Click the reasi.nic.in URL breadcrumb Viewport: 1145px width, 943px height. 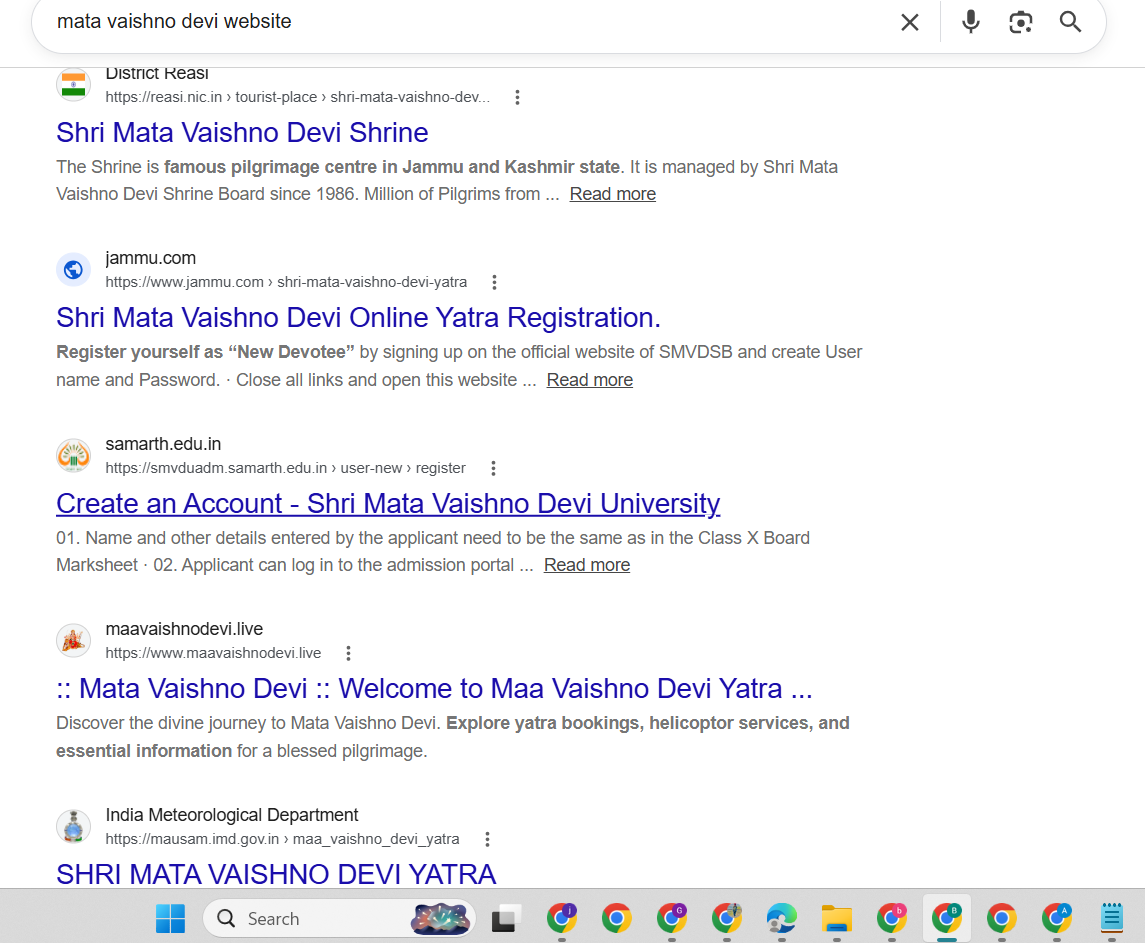tap(297, 97)
